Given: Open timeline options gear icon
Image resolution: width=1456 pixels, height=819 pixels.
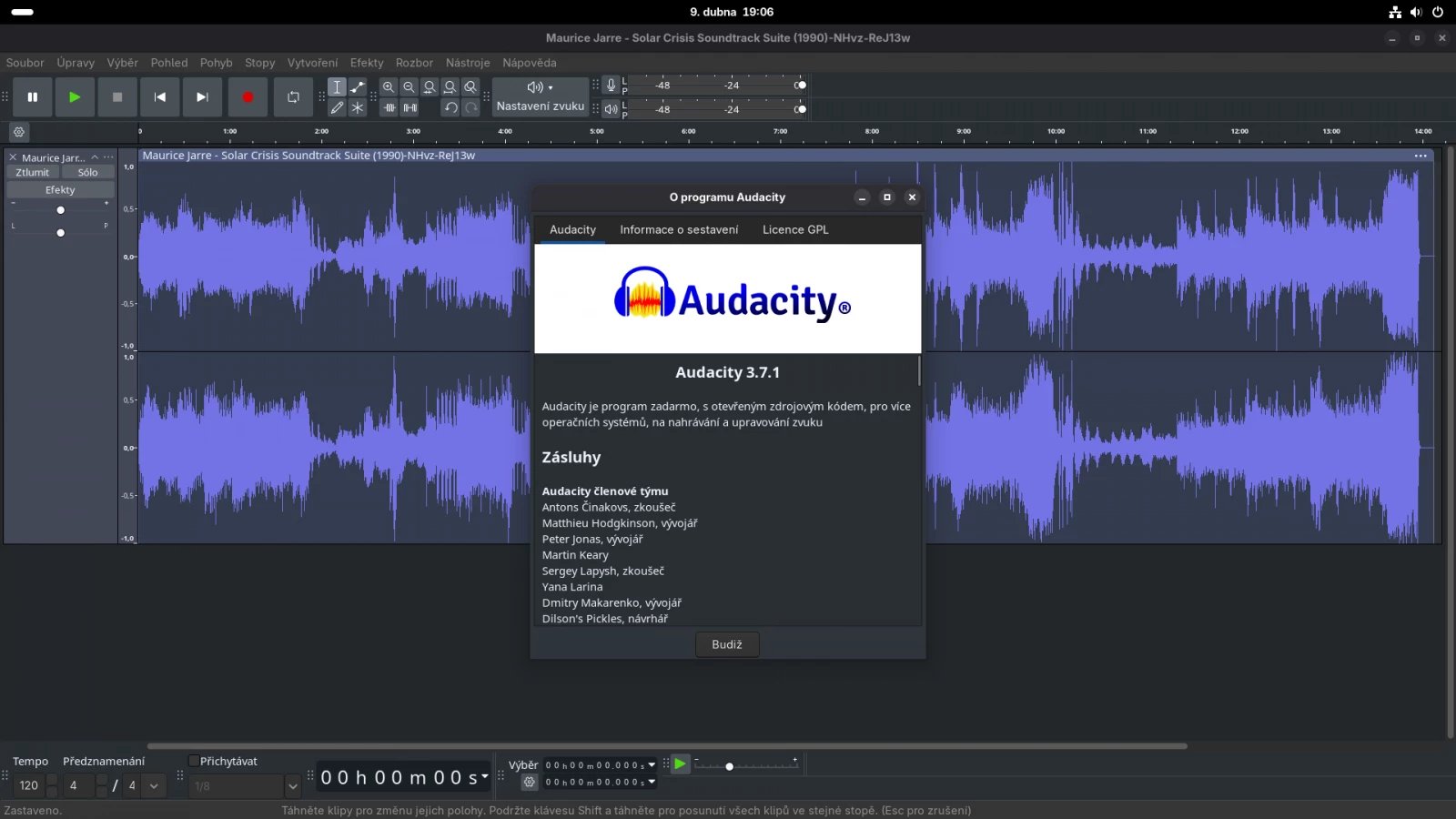Looking at the screenshot, I should point(19,132).
